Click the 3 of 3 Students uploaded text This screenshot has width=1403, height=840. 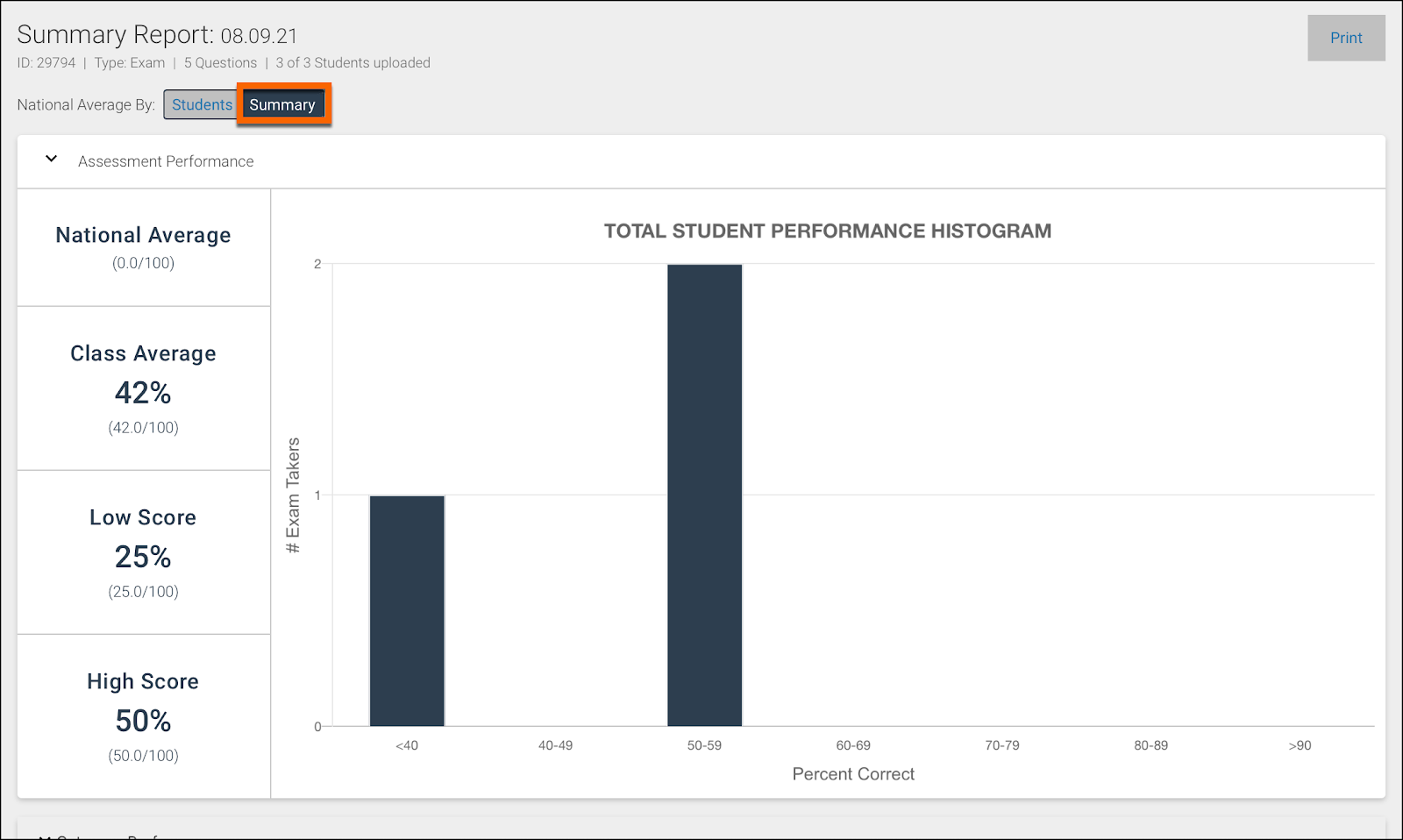[x=352, y=62]
